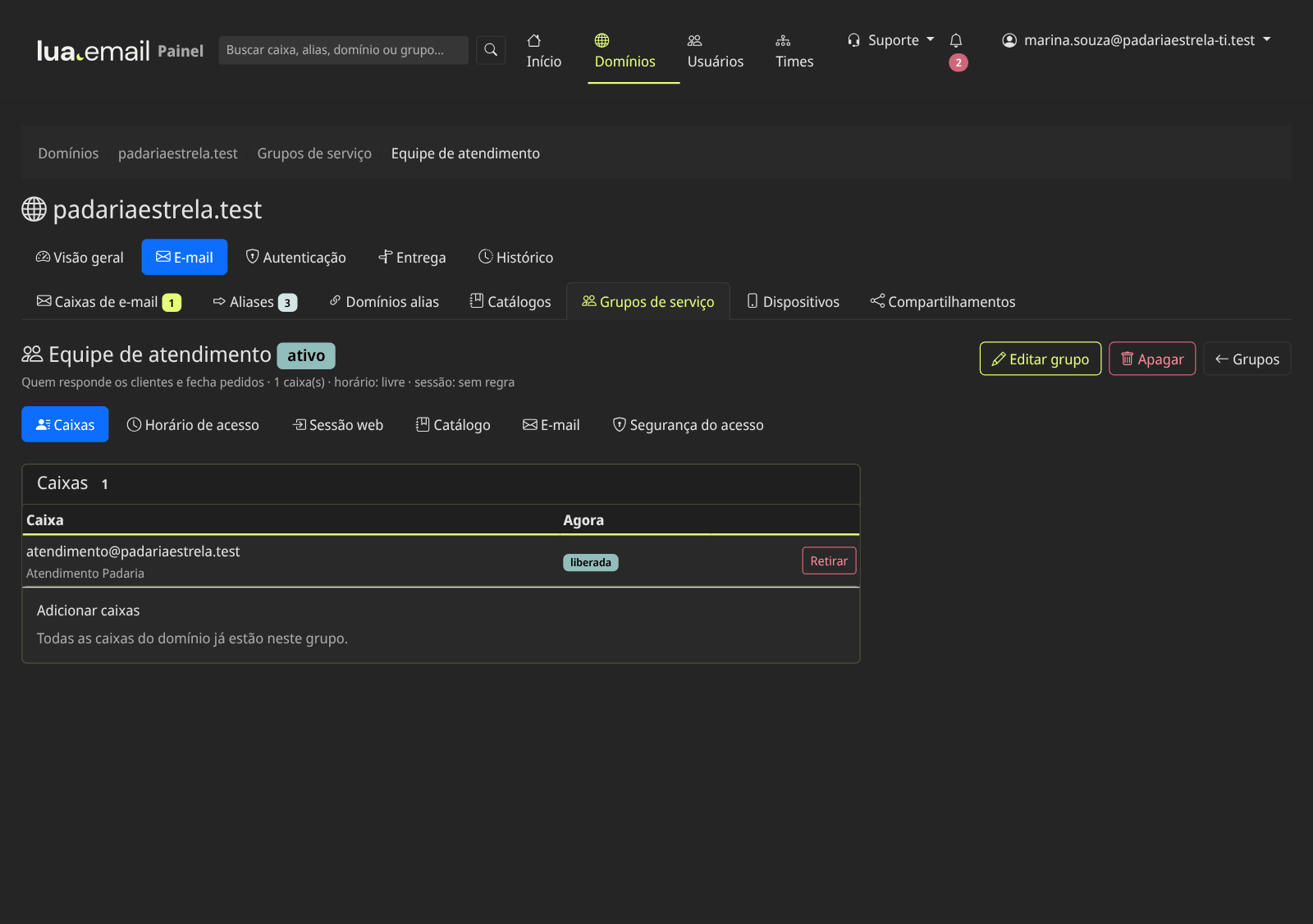
Task: Open the Autenticação domain tab
Action: click(x=296, y=258)
